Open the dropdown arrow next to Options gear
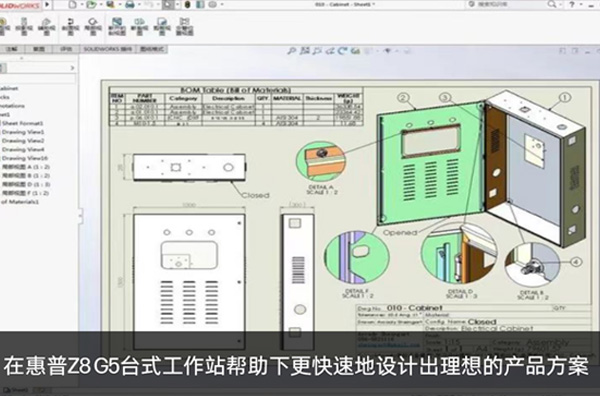The height and width of the screenshot is (396, 600). [x=222, y=5]
